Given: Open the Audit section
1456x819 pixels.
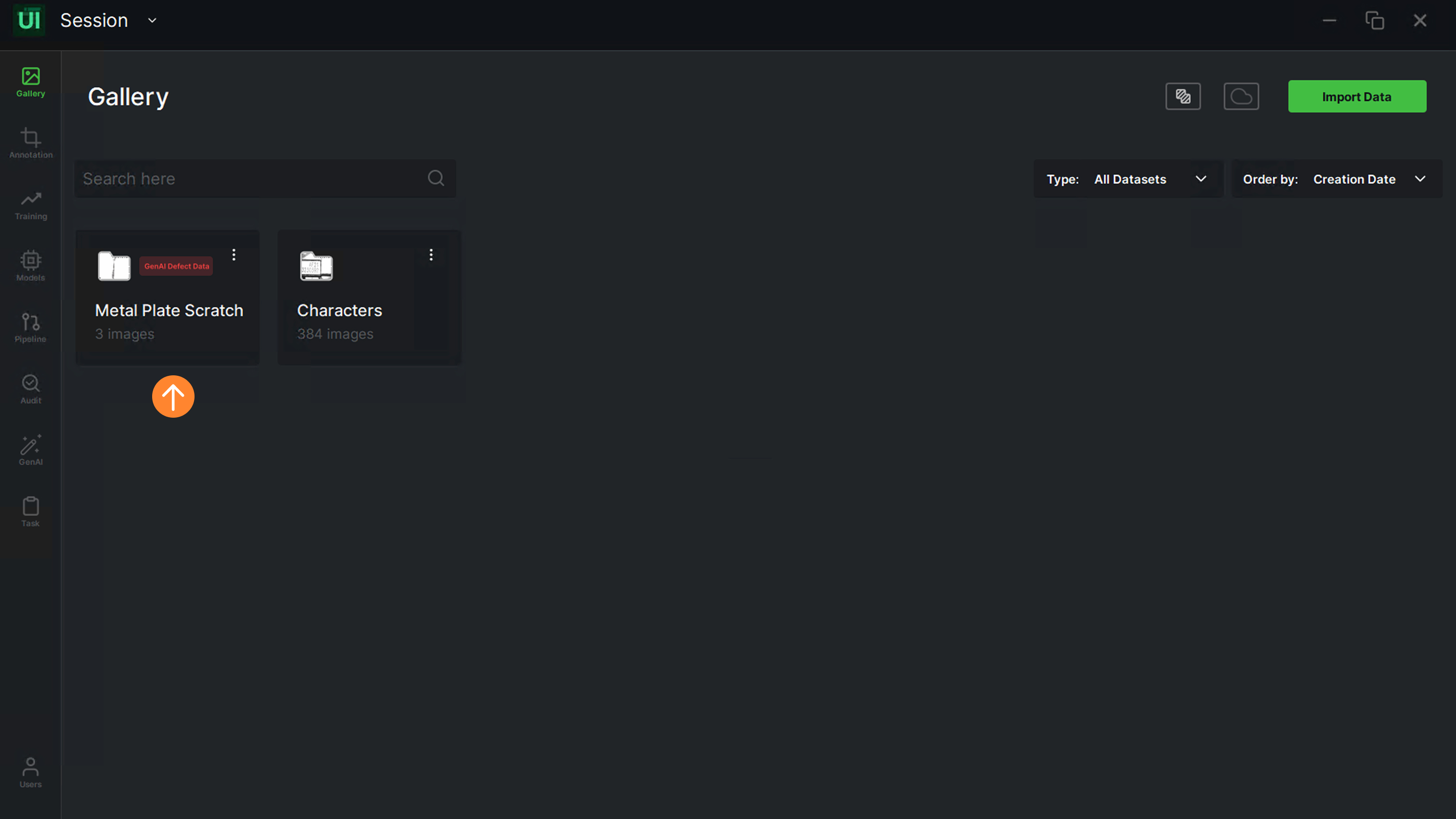Looking at the screenshot, I should pyautogui.click(x=30, y=389).
